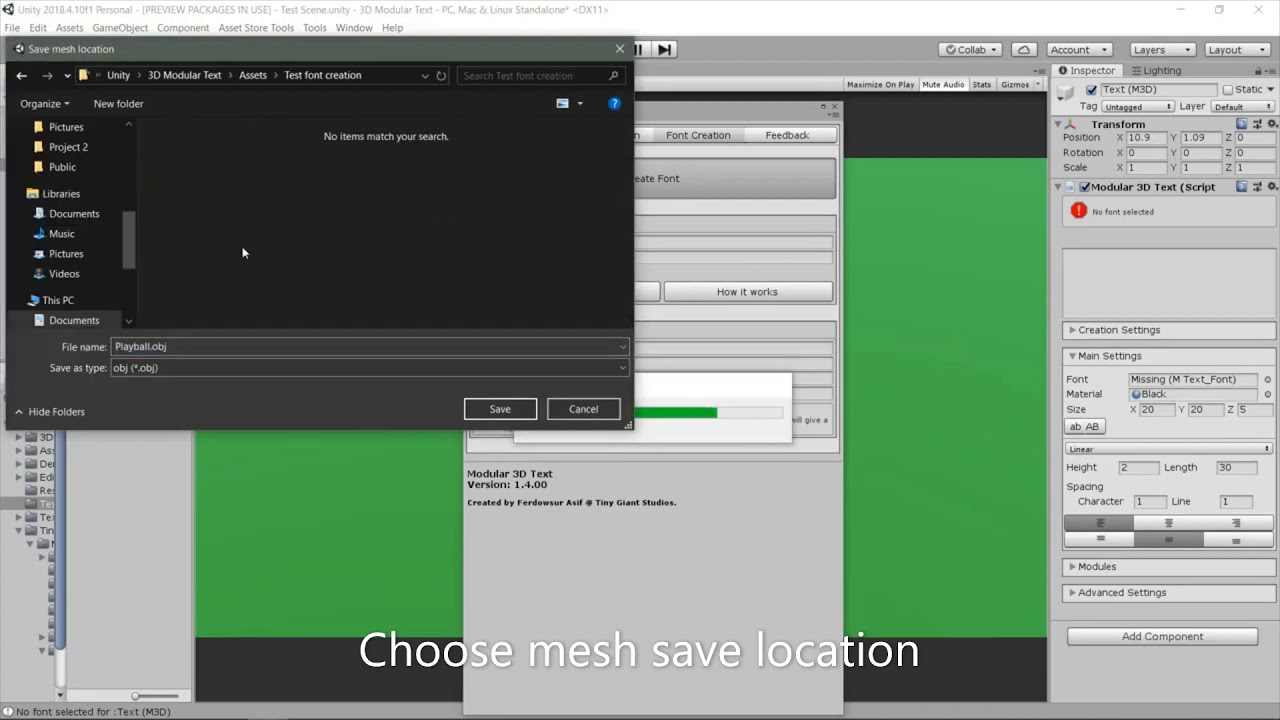Open the Transform preset settings icon

1256,124
